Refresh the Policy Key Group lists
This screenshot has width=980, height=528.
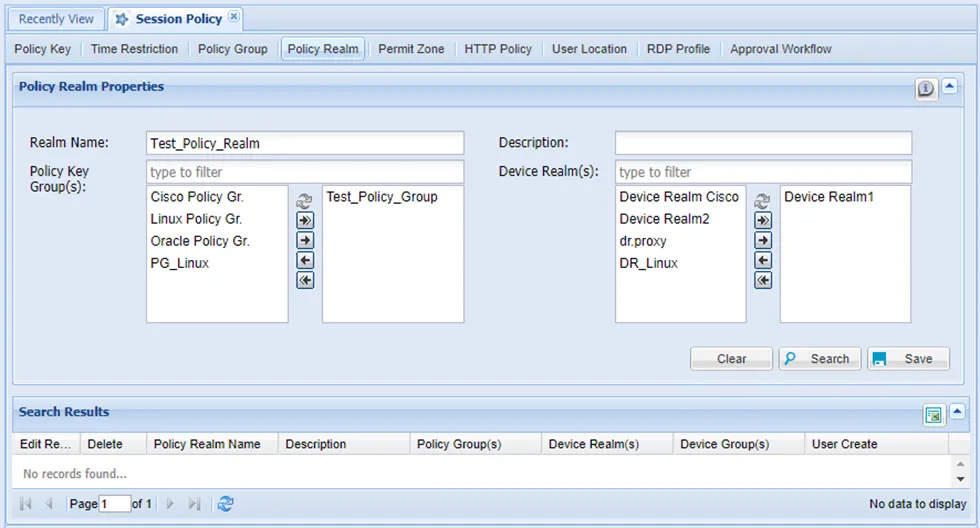click(x=304, y=201)
